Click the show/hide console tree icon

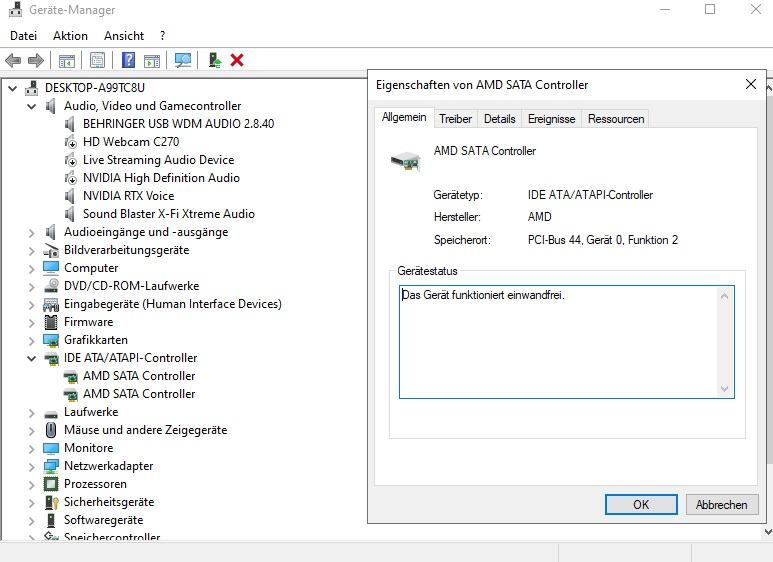(x=67, y=61)
